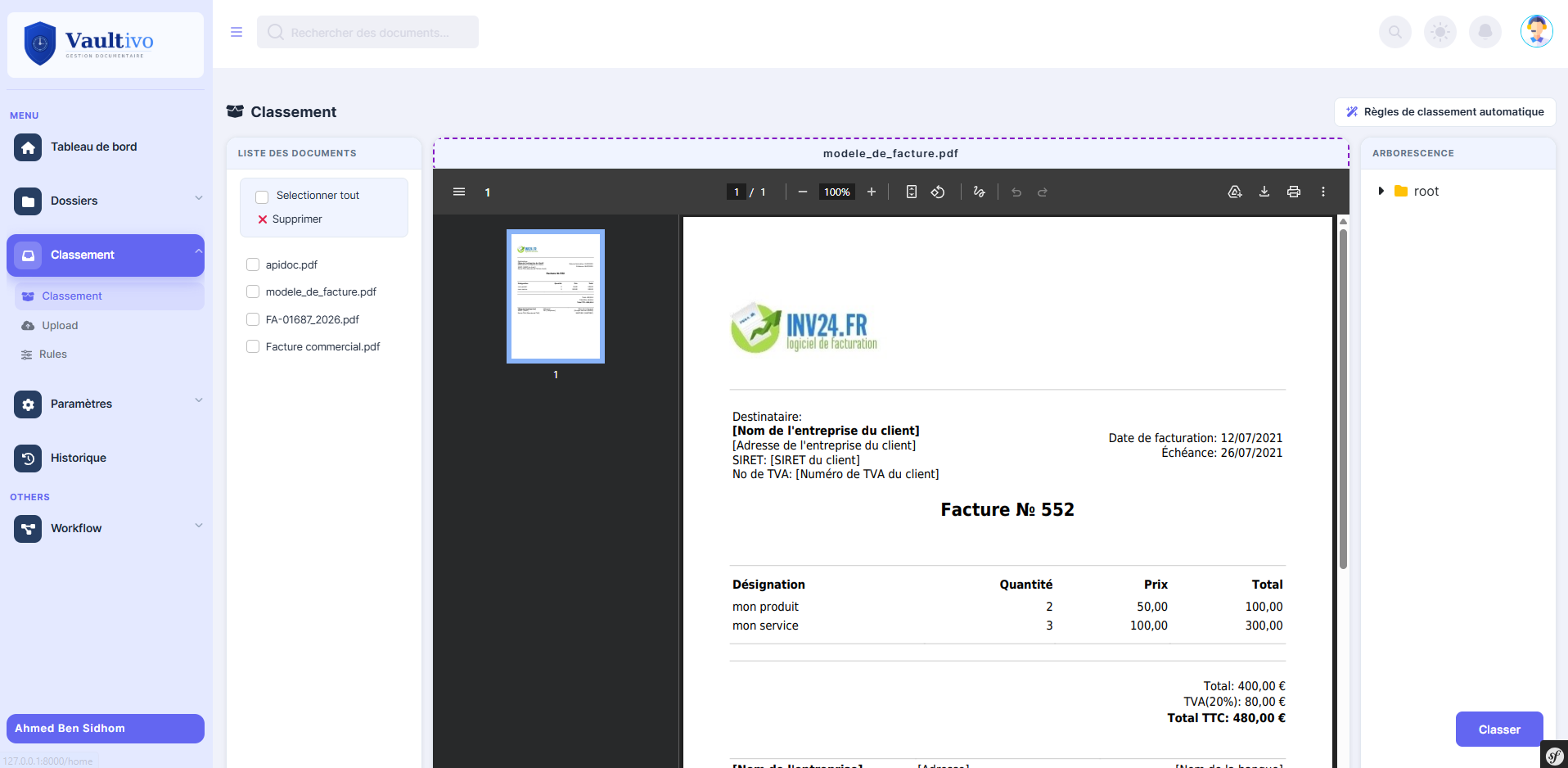Image resolution: width=1568 pixels, height=768 pixels.
Task: Click the Tableau de bord home icon
Action: coord(28,147)
